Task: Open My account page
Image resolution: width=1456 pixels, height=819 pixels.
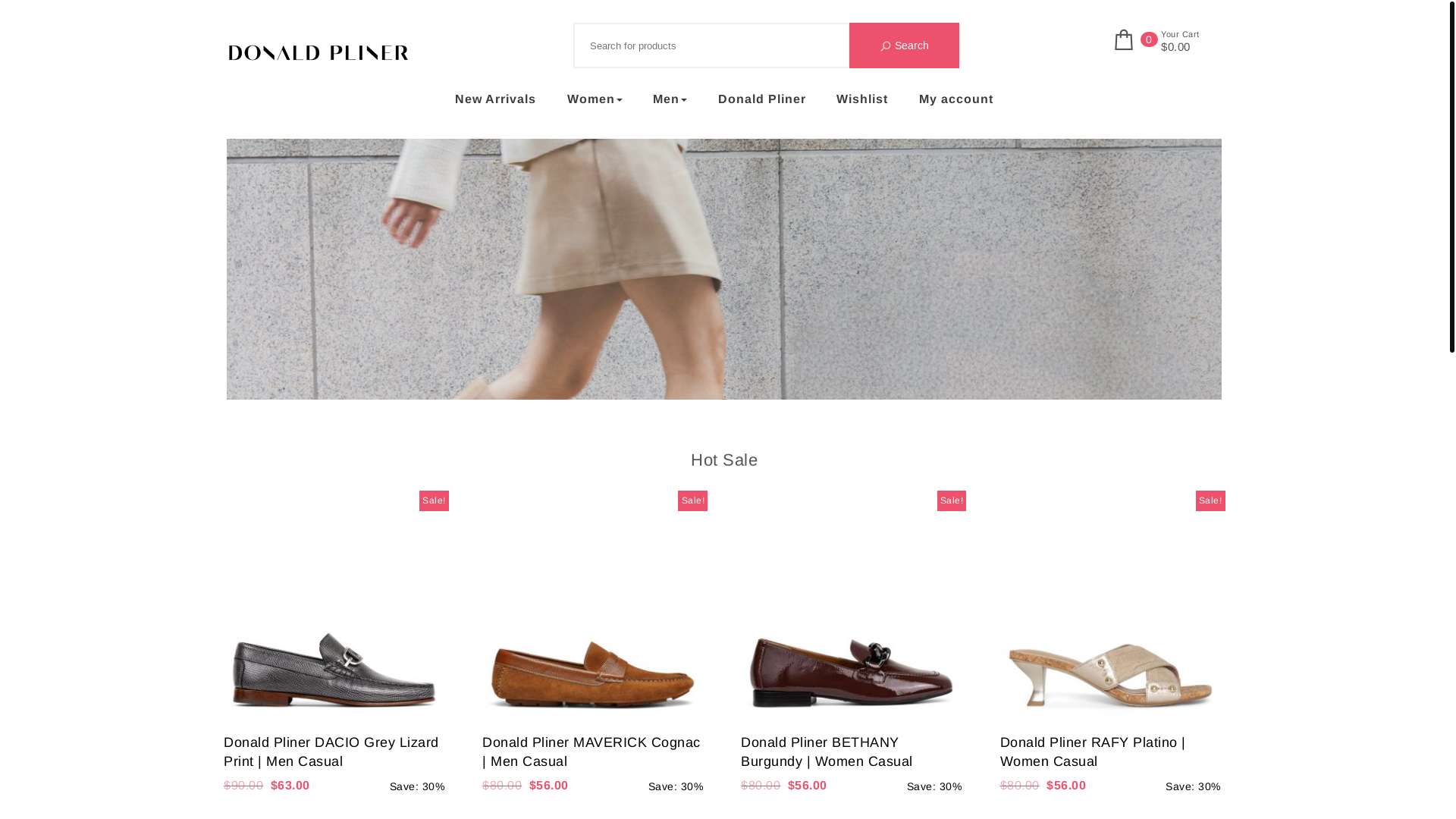Action: pyautogui.click(x=956, y=99)
